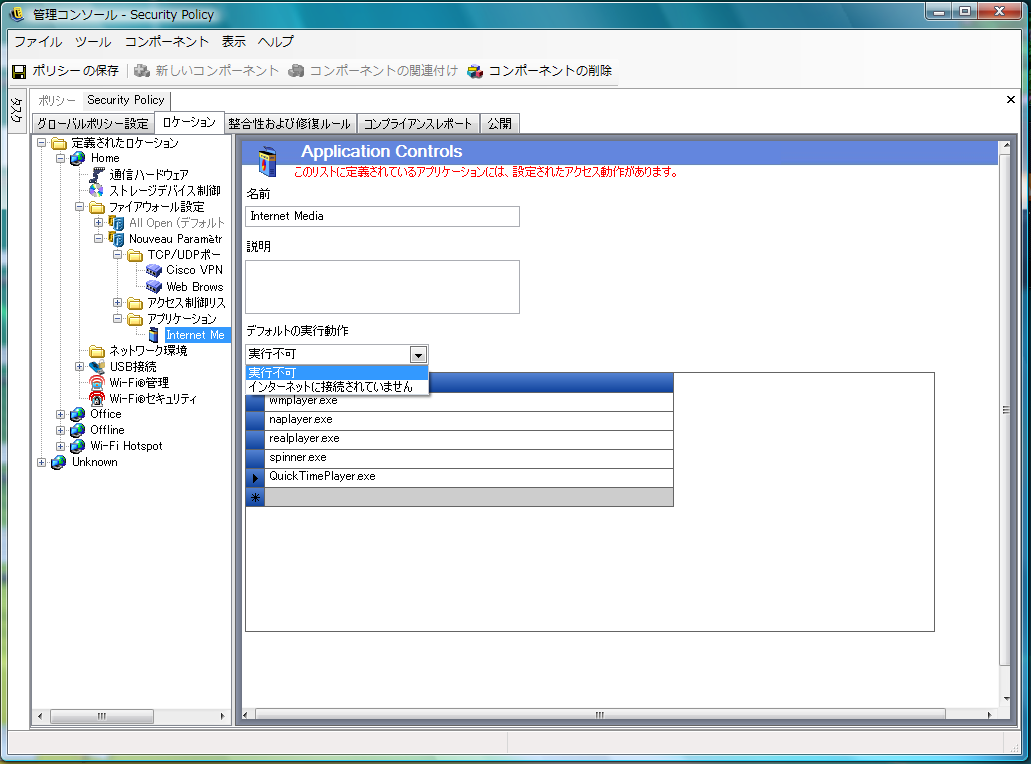
Task: Click the Wi-Fi security icon
Action: click(97, 398)
